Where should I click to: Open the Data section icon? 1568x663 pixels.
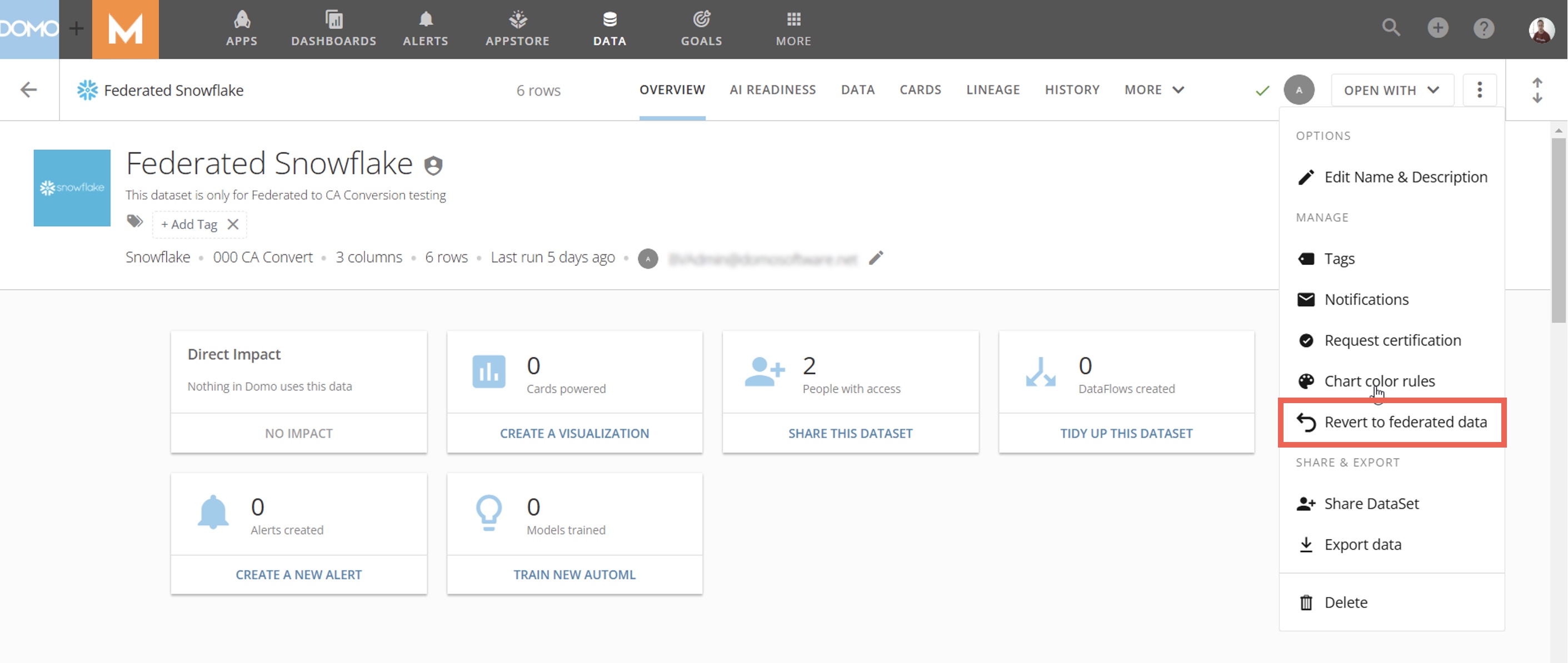[610, 20]
